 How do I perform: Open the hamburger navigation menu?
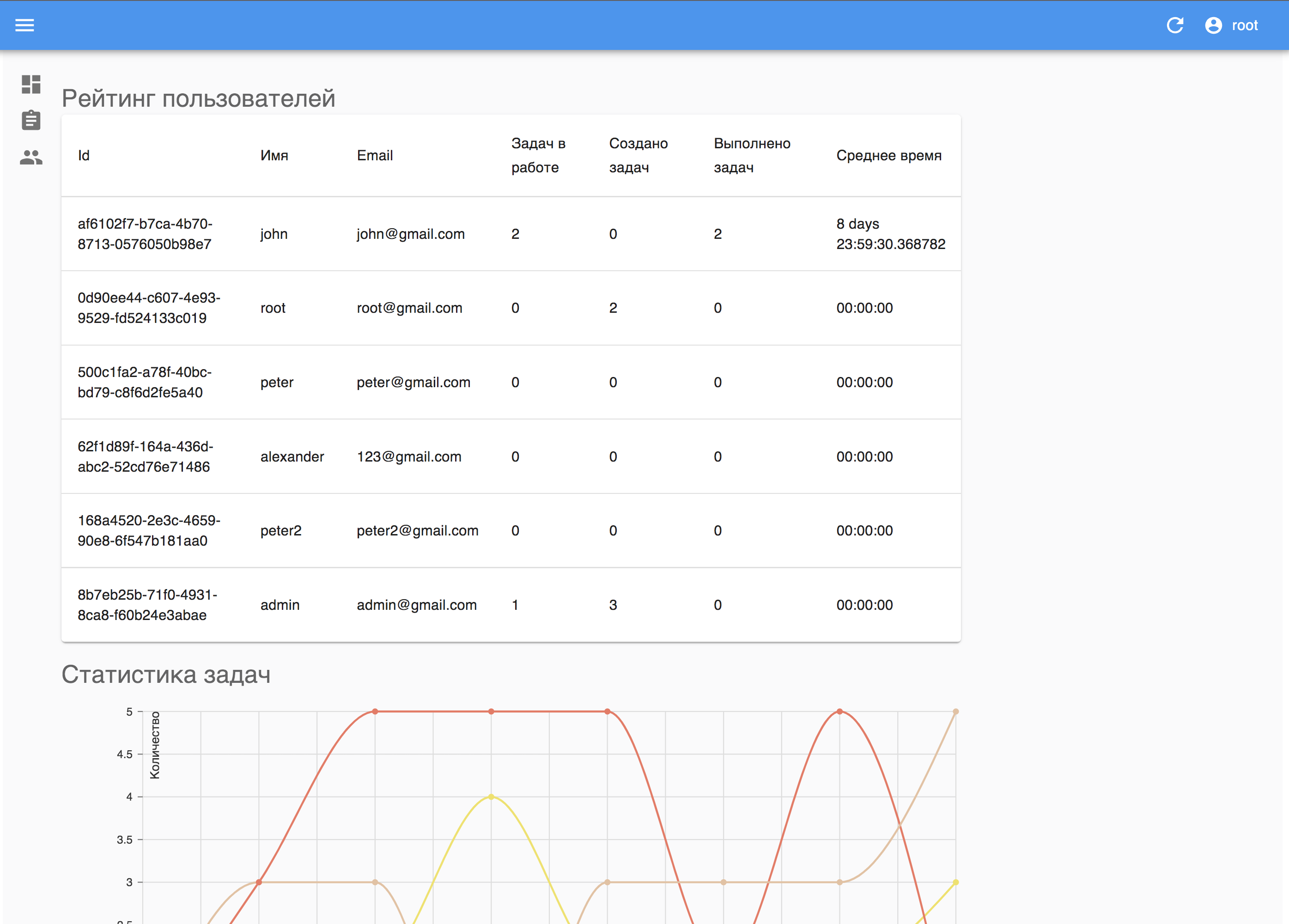[x=24, y=25]
